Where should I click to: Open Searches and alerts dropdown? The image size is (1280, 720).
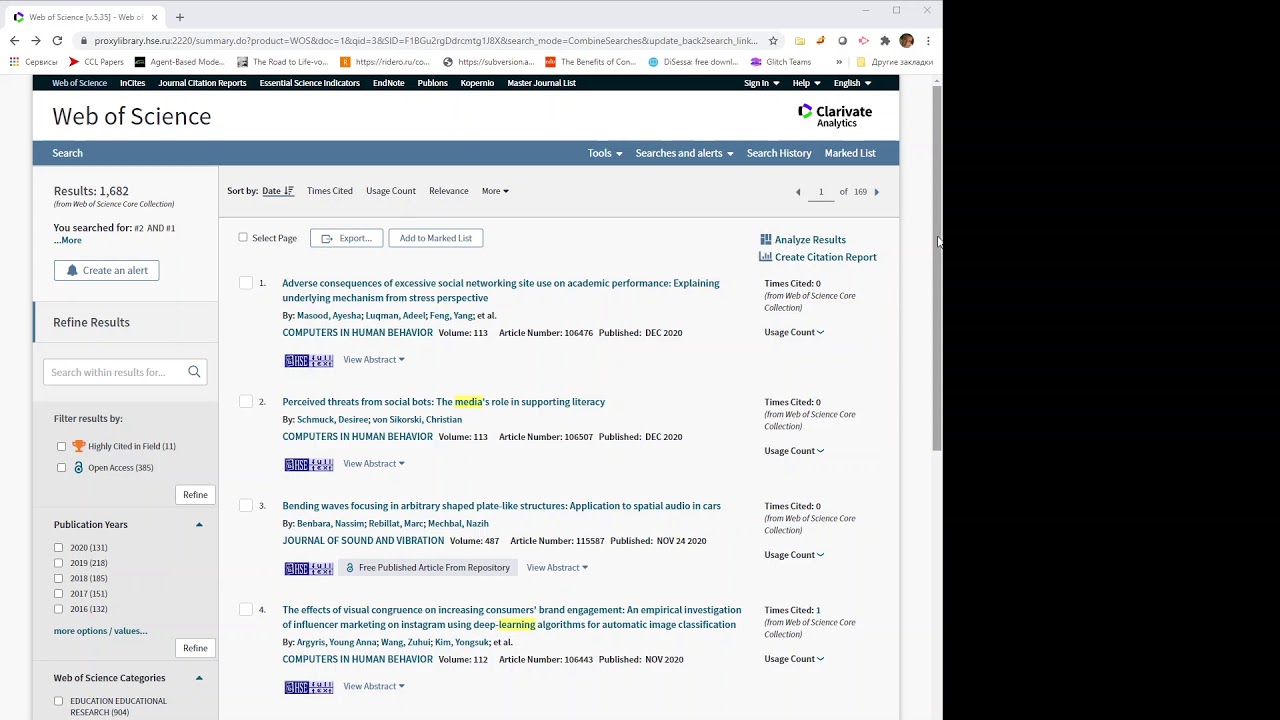(x=684, y=153)
